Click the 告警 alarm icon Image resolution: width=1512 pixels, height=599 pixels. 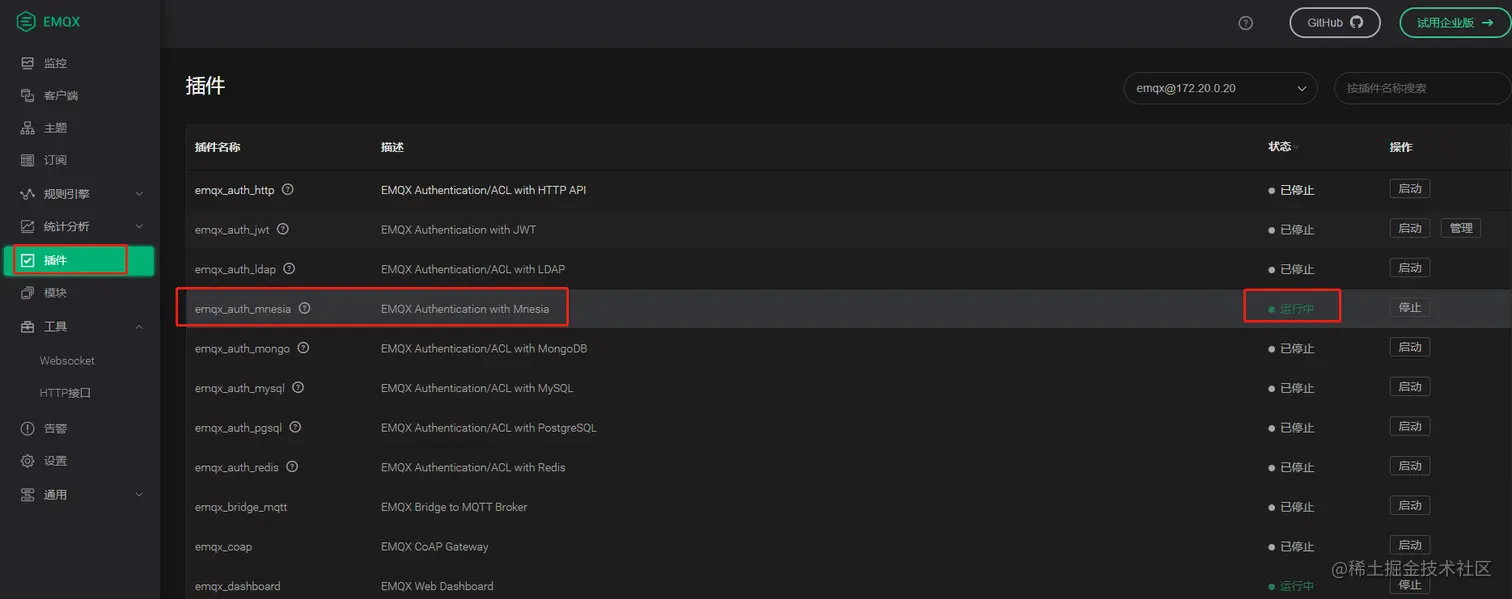tap(27, 428)
